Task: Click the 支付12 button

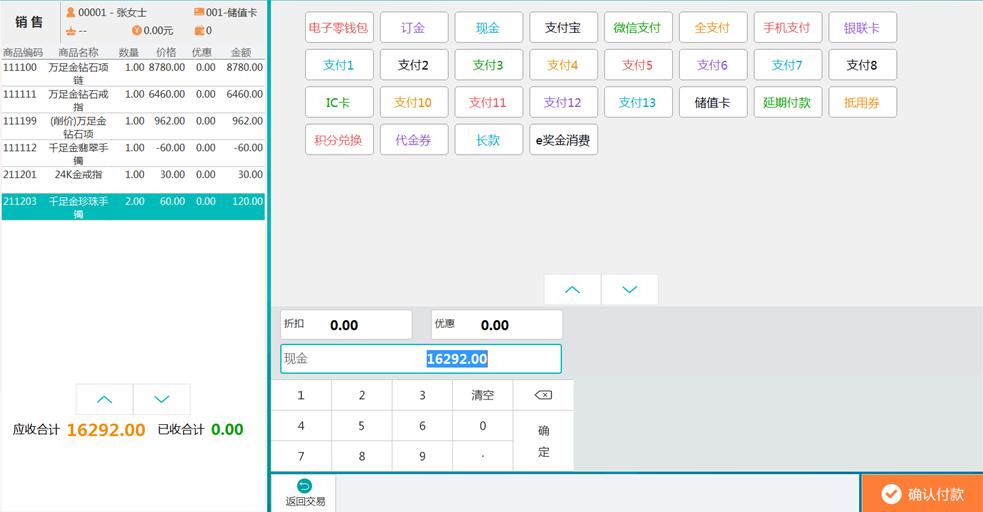Action: [x=563, y=102]
